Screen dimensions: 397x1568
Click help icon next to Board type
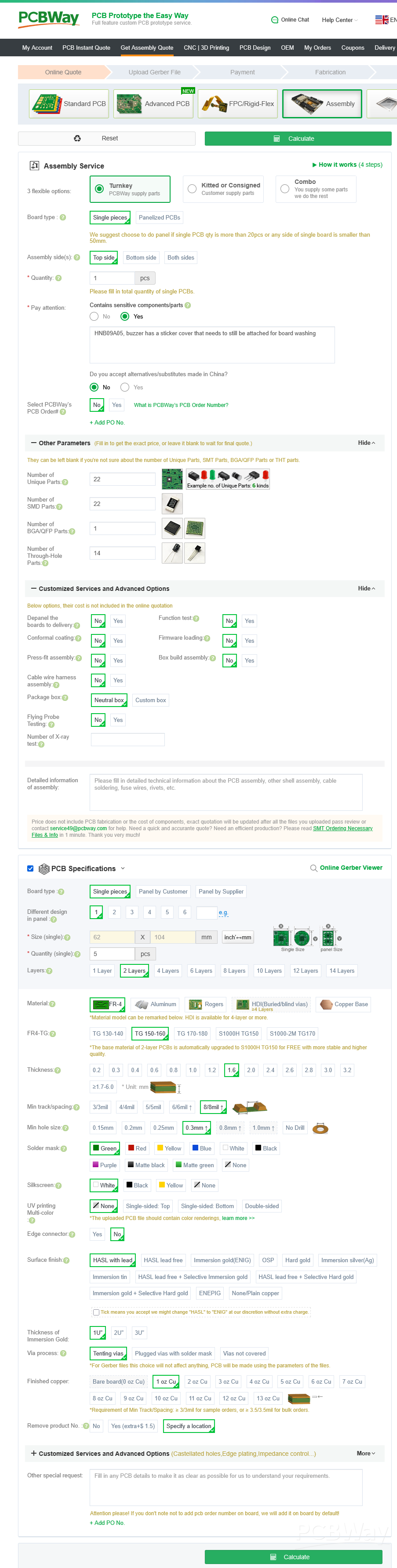[62, 217]
